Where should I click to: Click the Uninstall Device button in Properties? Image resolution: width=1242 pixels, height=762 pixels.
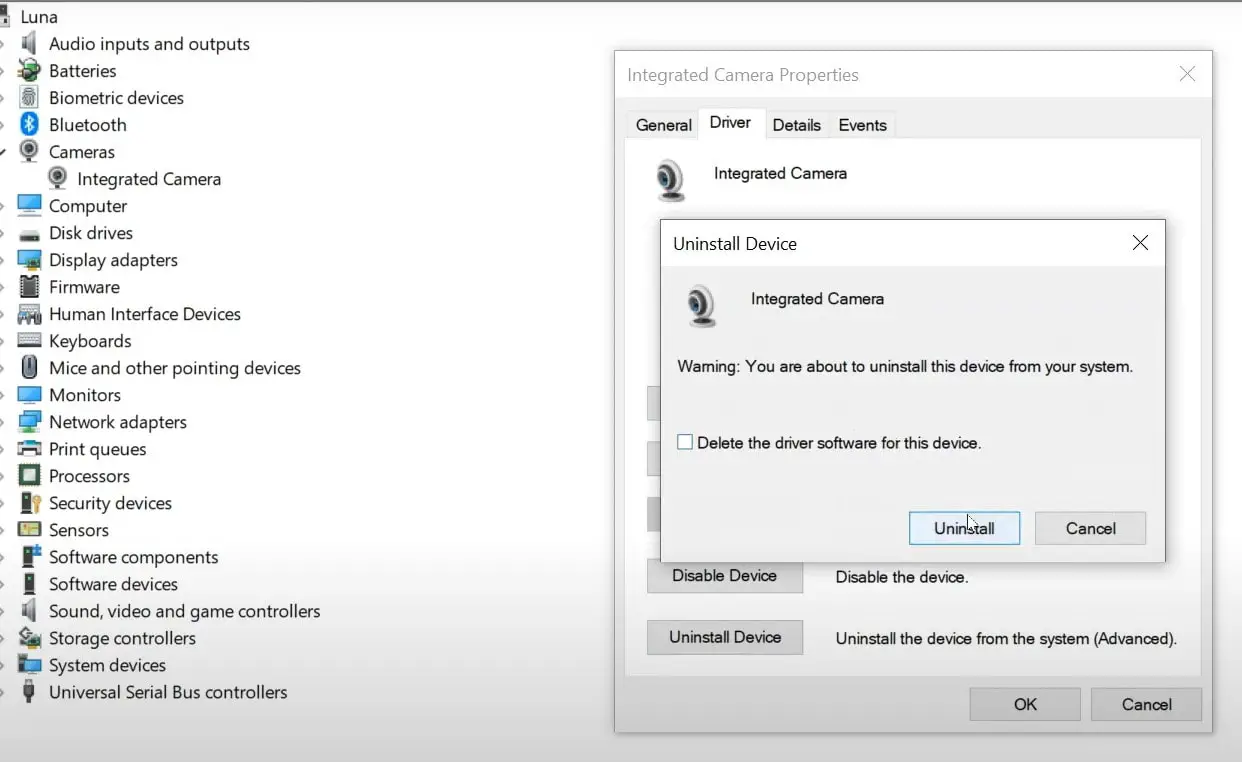pyautogui.click(x=725, y=637)
